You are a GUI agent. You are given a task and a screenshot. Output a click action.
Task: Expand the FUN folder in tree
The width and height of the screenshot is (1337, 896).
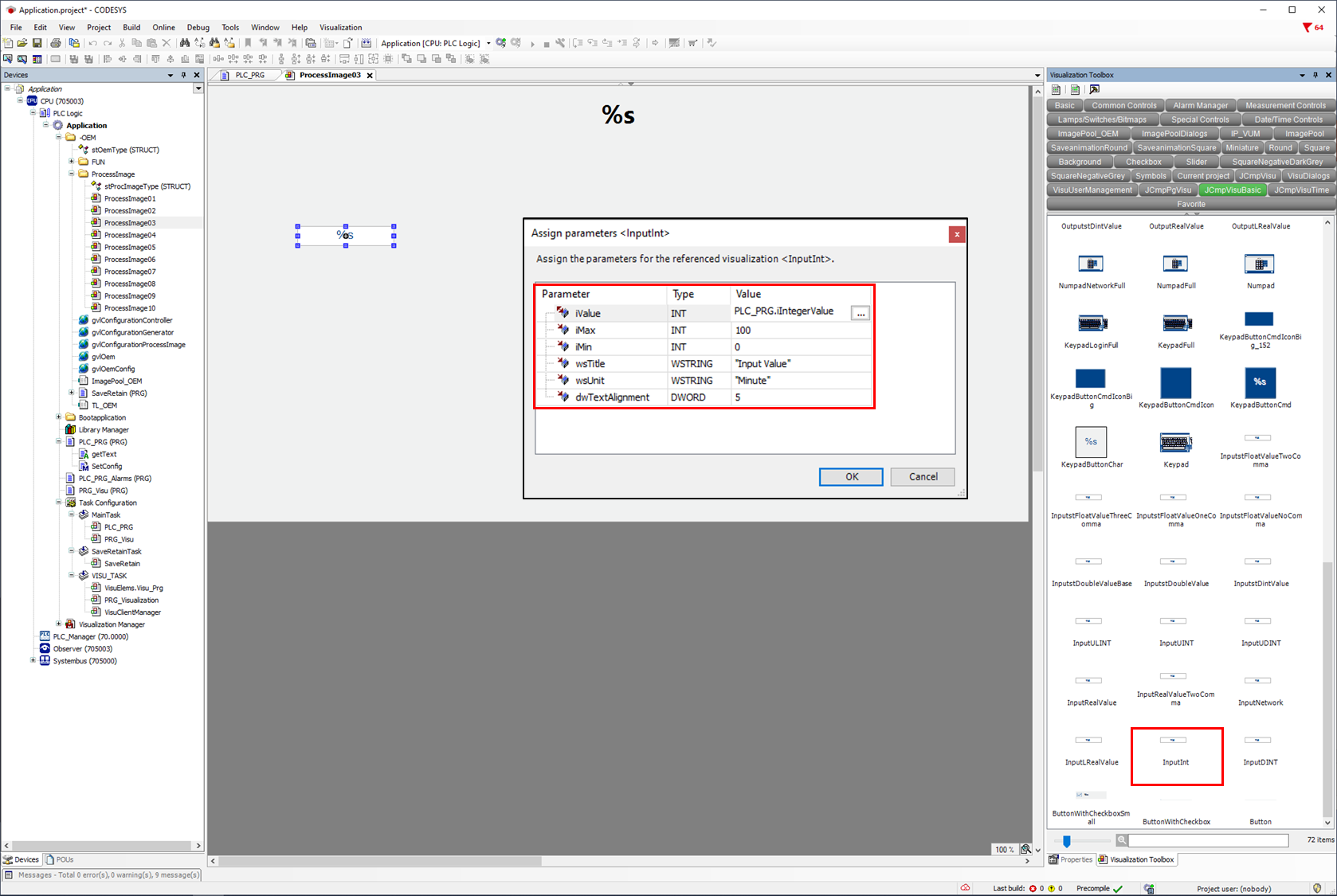[x=72, y=162]
